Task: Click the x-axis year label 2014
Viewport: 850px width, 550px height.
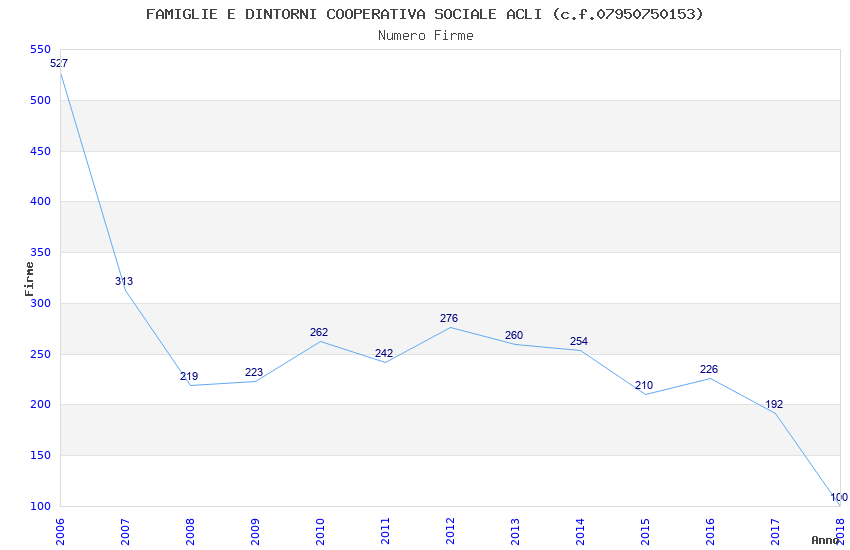Action: pyautogui.click(x=581, y=532)
